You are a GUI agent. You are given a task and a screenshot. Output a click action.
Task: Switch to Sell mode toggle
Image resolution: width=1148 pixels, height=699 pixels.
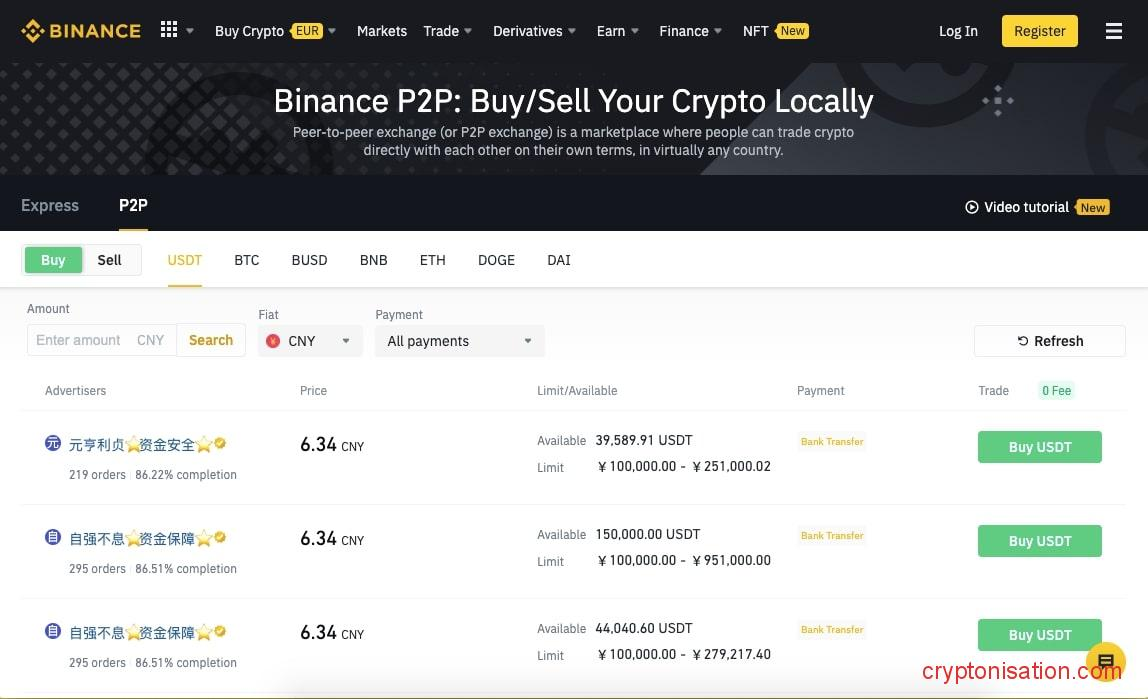[109, 260]
